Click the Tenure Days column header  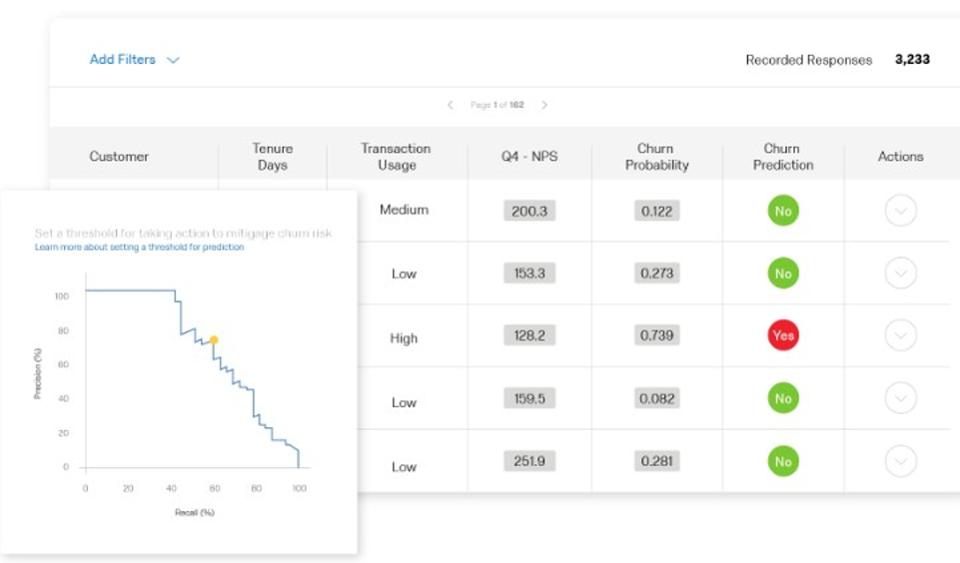click(272, 157)
